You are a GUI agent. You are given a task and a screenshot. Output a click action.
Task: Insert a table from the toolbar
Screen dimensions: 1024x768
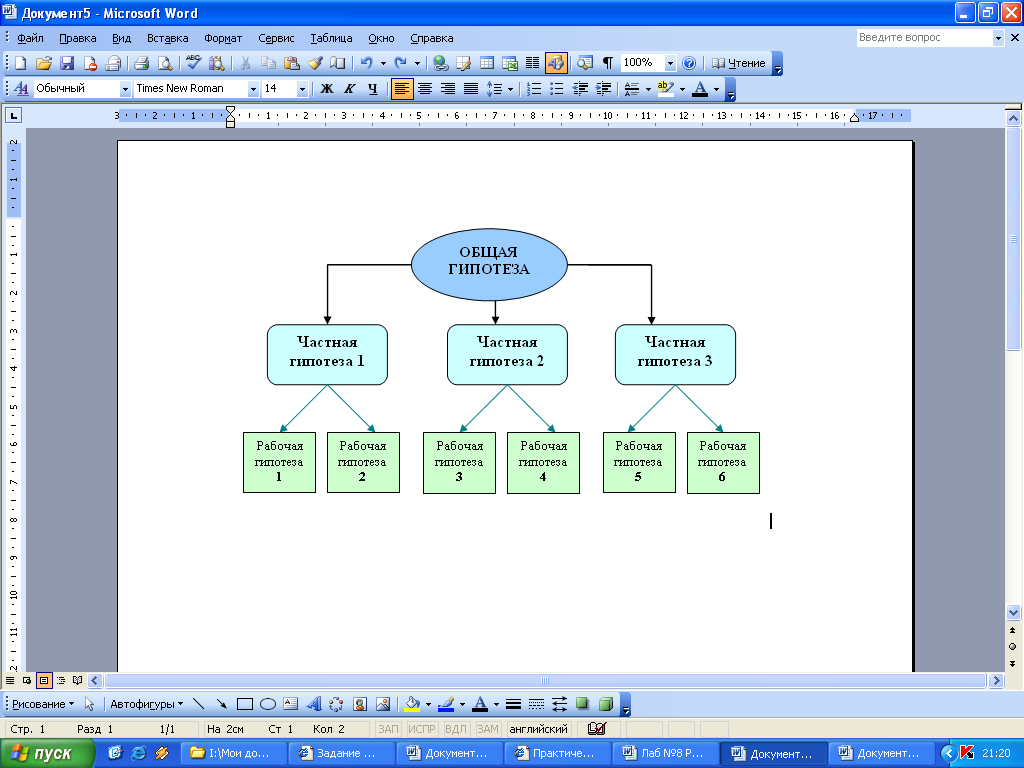tap(487, 63)
